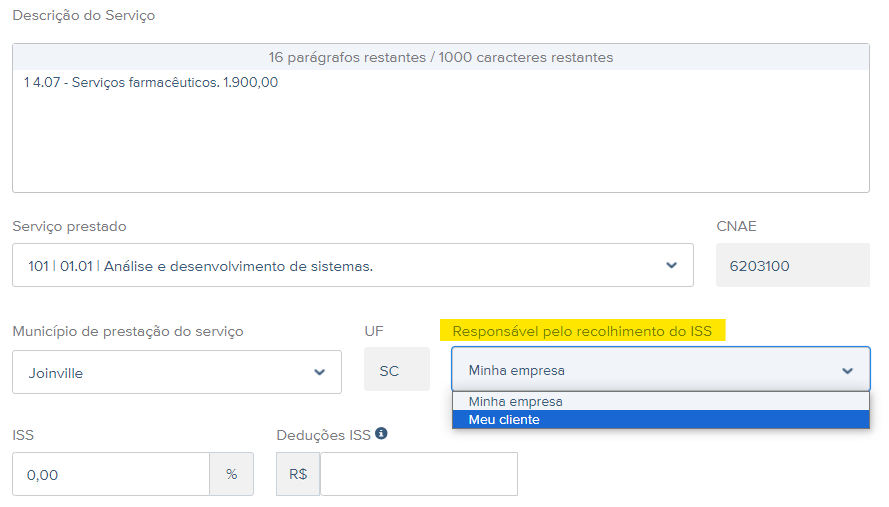Click the percent sign addon beside ISS
This screenshot has height=507, width=889.
pos(231,474)
